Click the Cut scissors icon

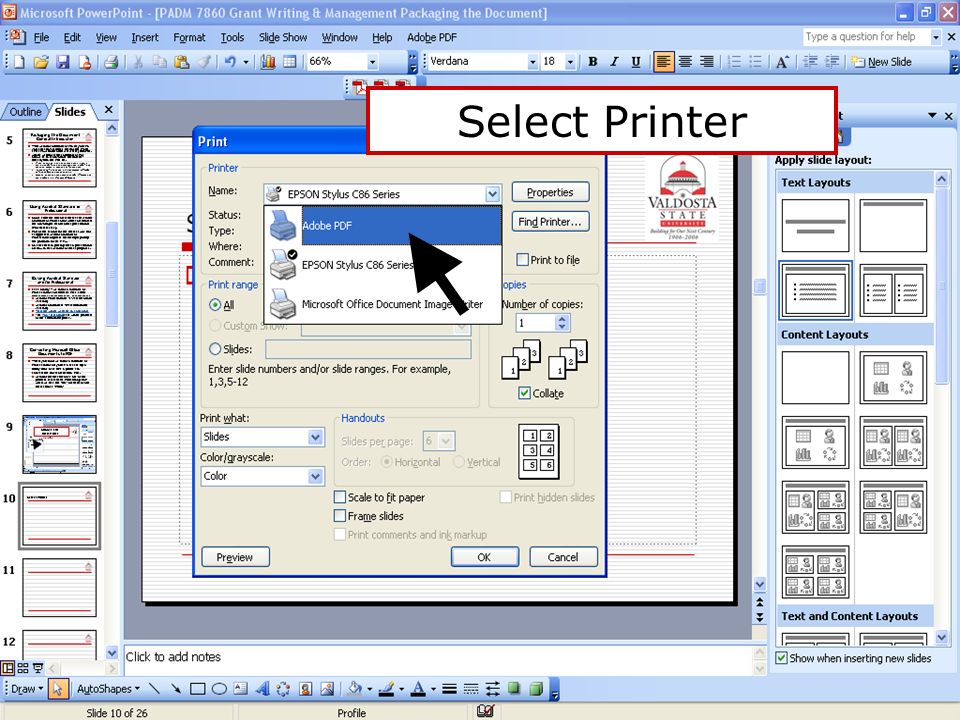point(138,62)
